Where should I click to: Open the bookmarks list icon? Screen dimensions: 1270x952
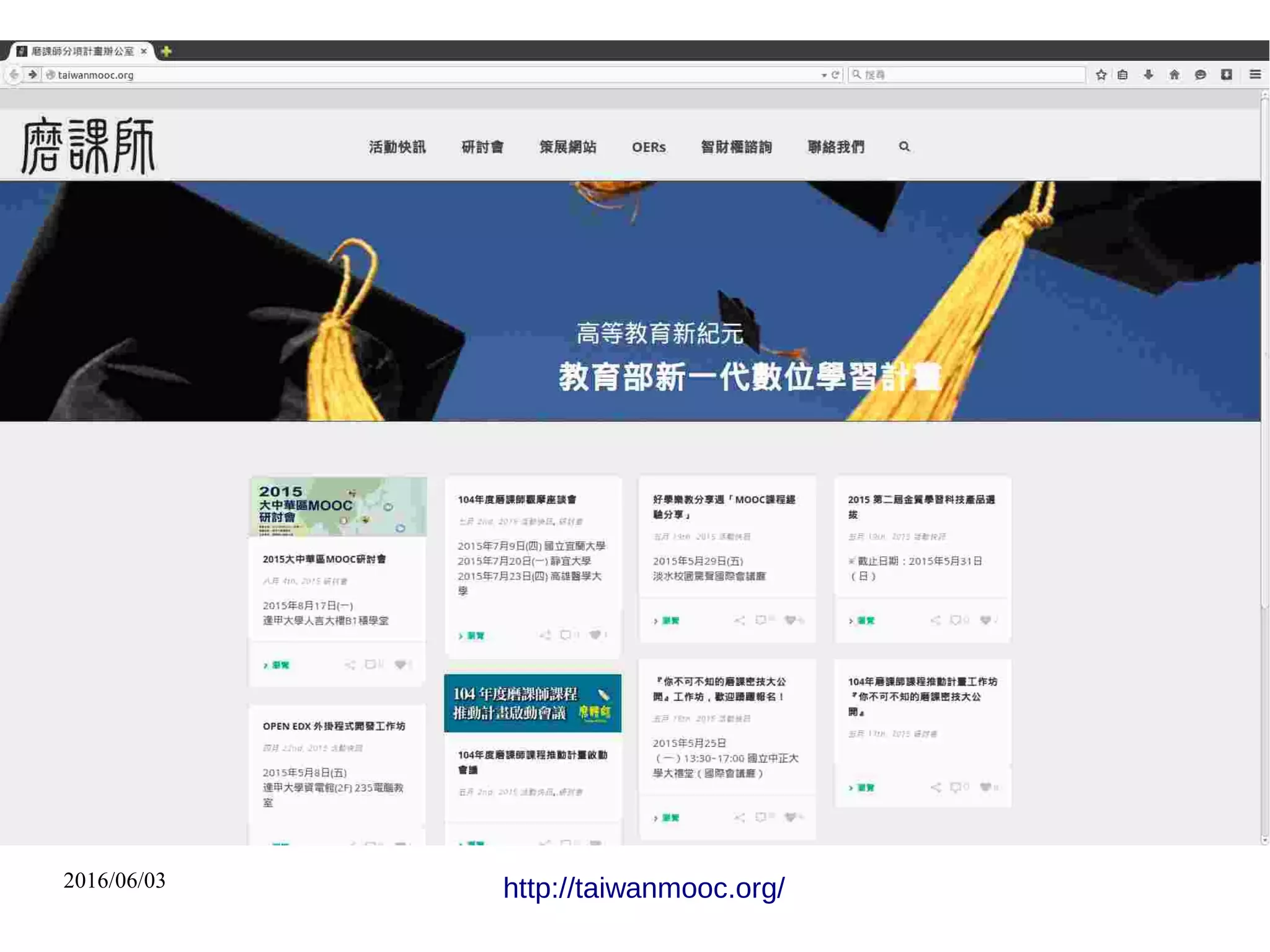click(x=1122, y=75)
